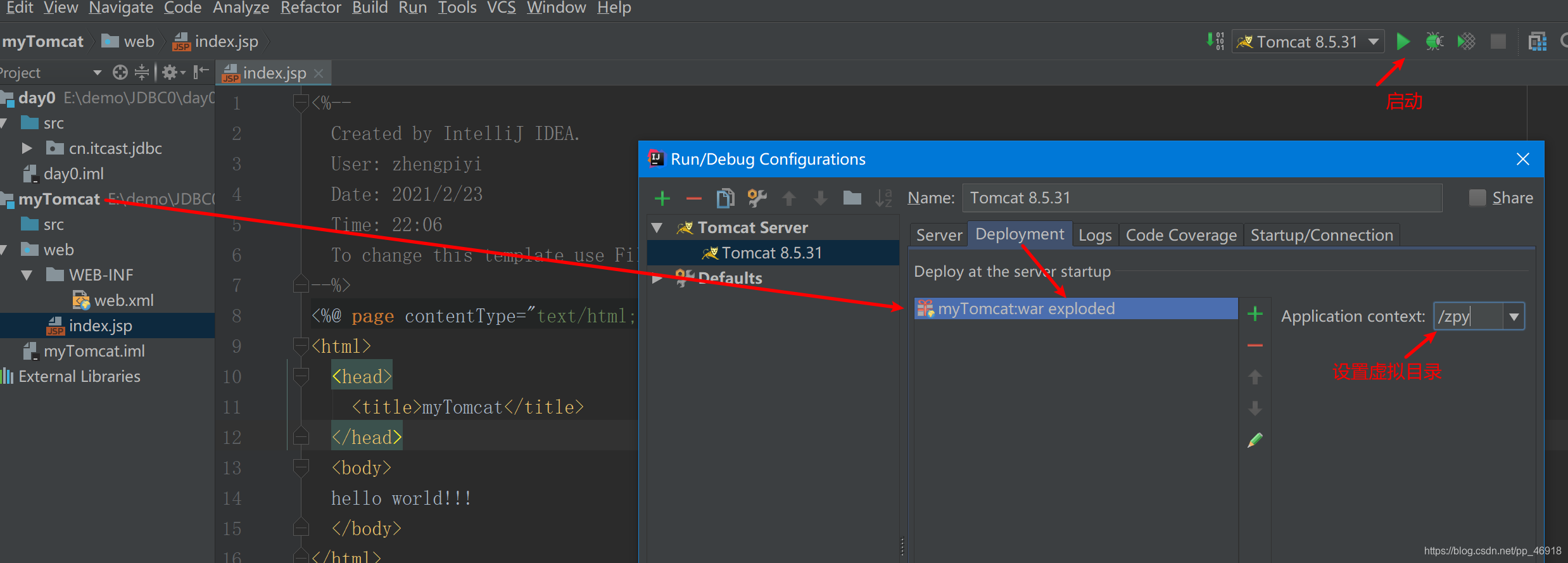Add new configuration with green plus
The width and height of the screenshot is (1568, 563).
click(662, 199)
